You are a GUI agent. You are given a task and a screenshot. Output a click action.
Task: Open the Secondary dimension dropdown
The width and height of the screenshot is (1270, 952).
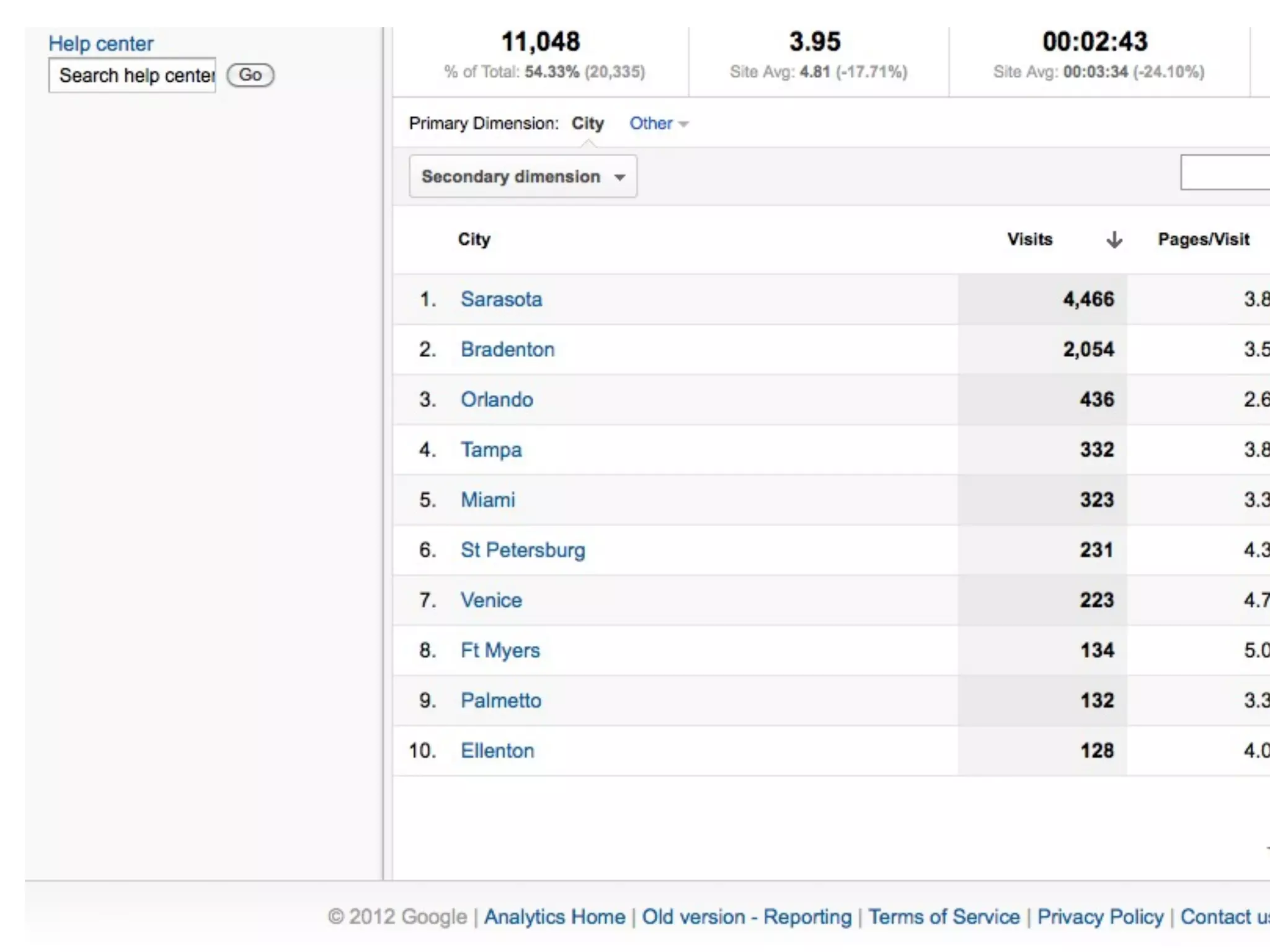click(522, 177)
